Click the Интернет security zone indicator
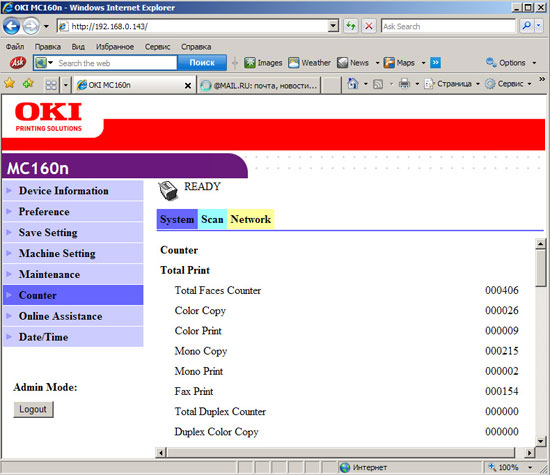Screen dimensions: 550x475 point(364,467)
